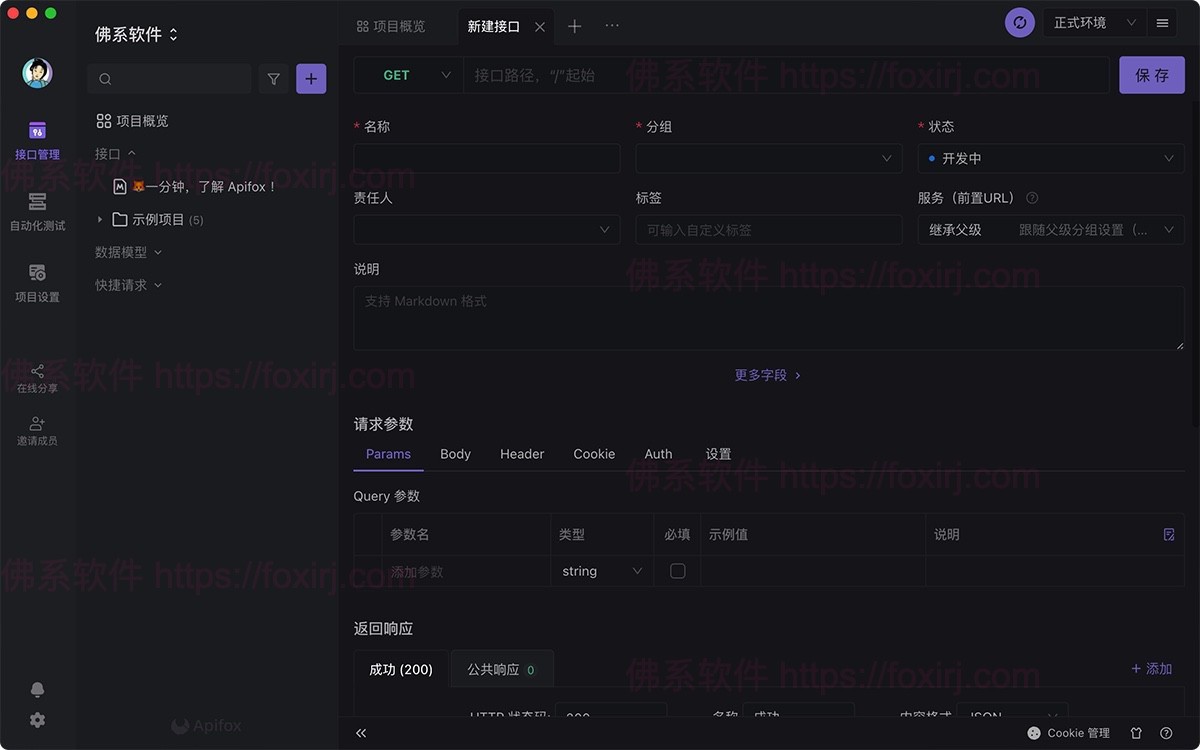
Task: Click the 在线分享 sharing icon
Action: (37, 378)
